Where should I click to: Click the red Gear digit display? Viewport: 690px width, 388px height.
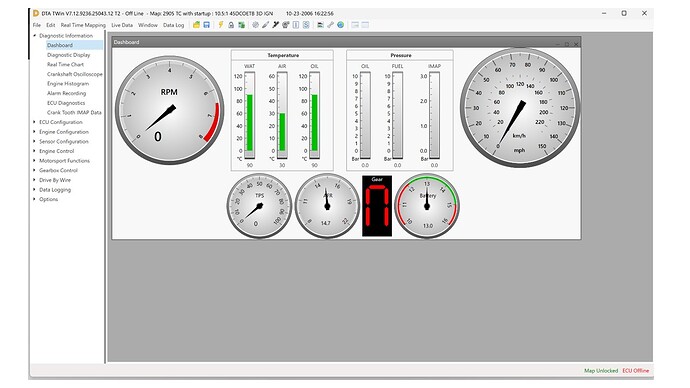pos(377,206)
